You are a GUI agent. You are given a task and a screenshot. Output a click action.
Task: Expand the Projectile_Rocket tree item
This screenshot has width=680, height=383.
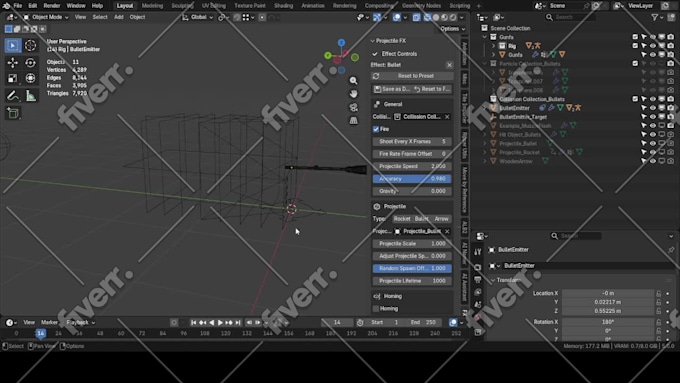484,152
